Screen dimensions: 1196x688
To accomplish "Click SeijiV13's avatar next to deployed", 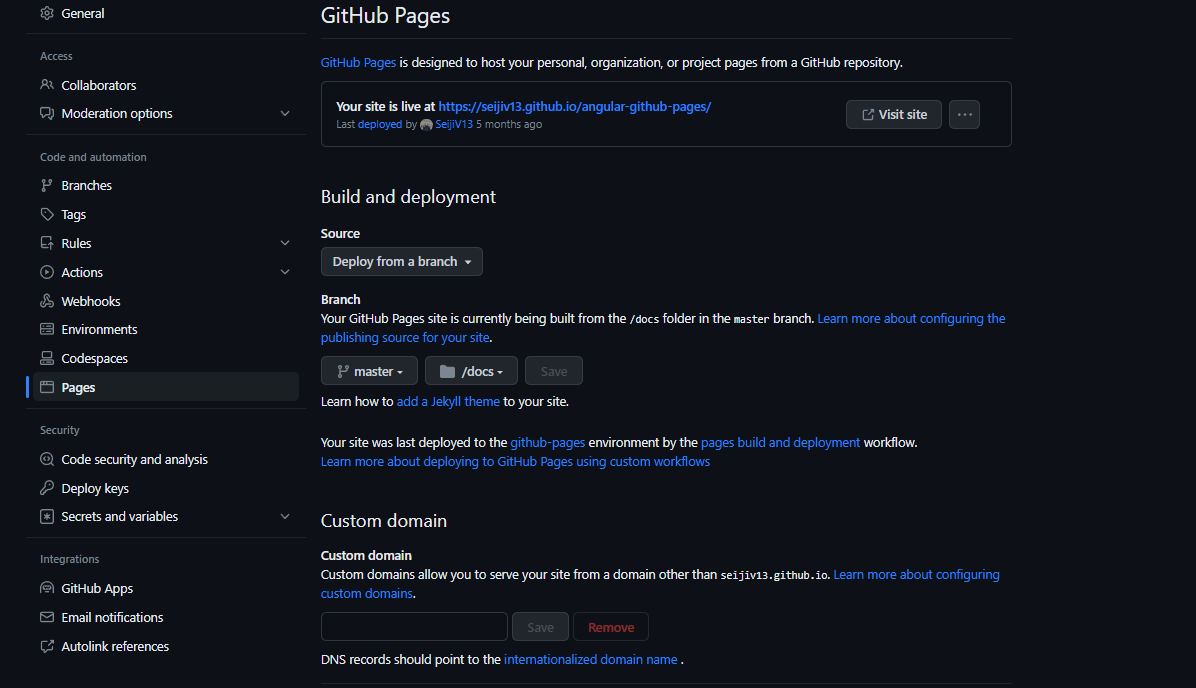I will (426, 124).
